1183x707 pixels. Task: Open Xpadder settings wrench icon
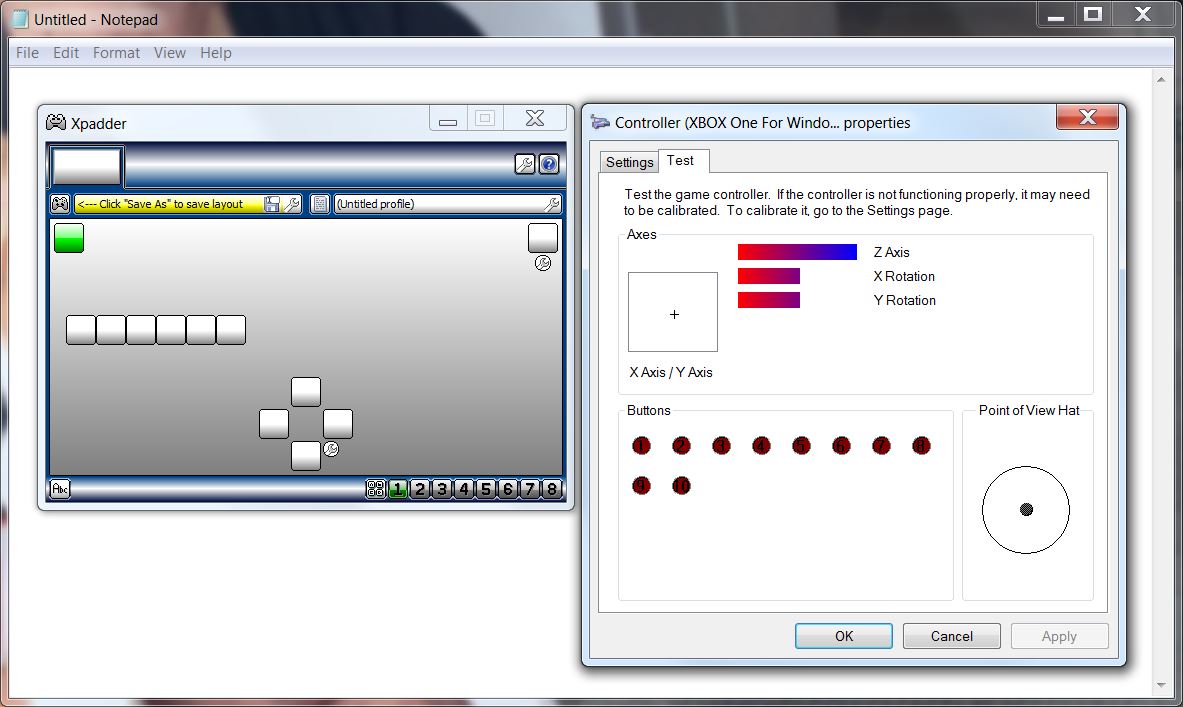tap(524, 164)
